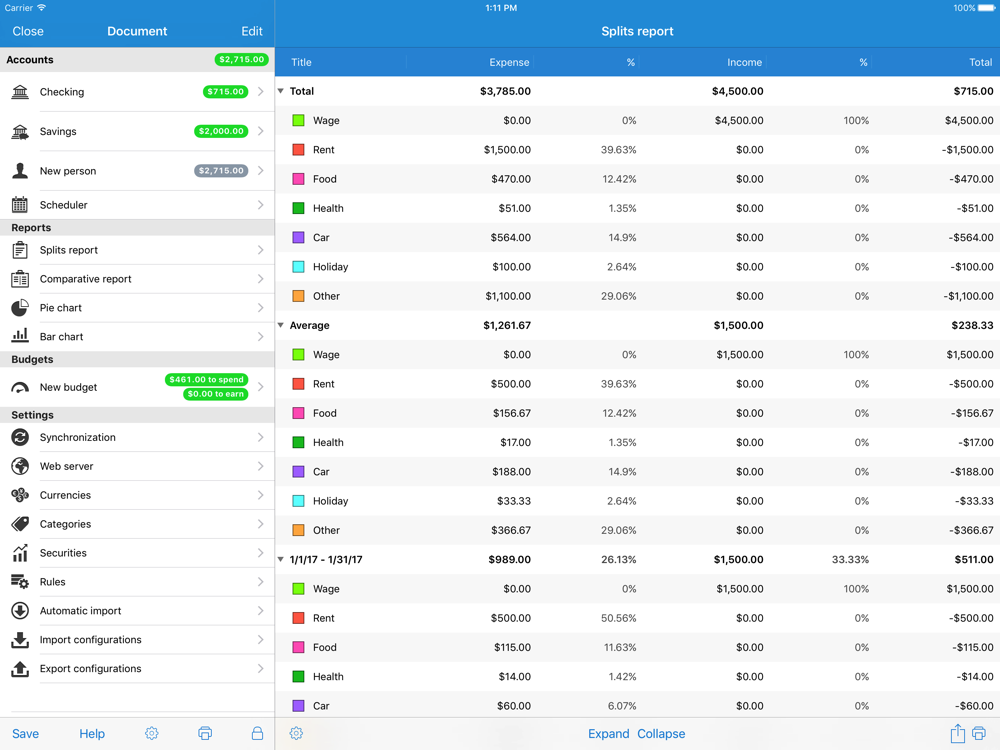Select the Holiday row under Average
The width and height of the screenshot is (1000, 750).
point(637,501)
